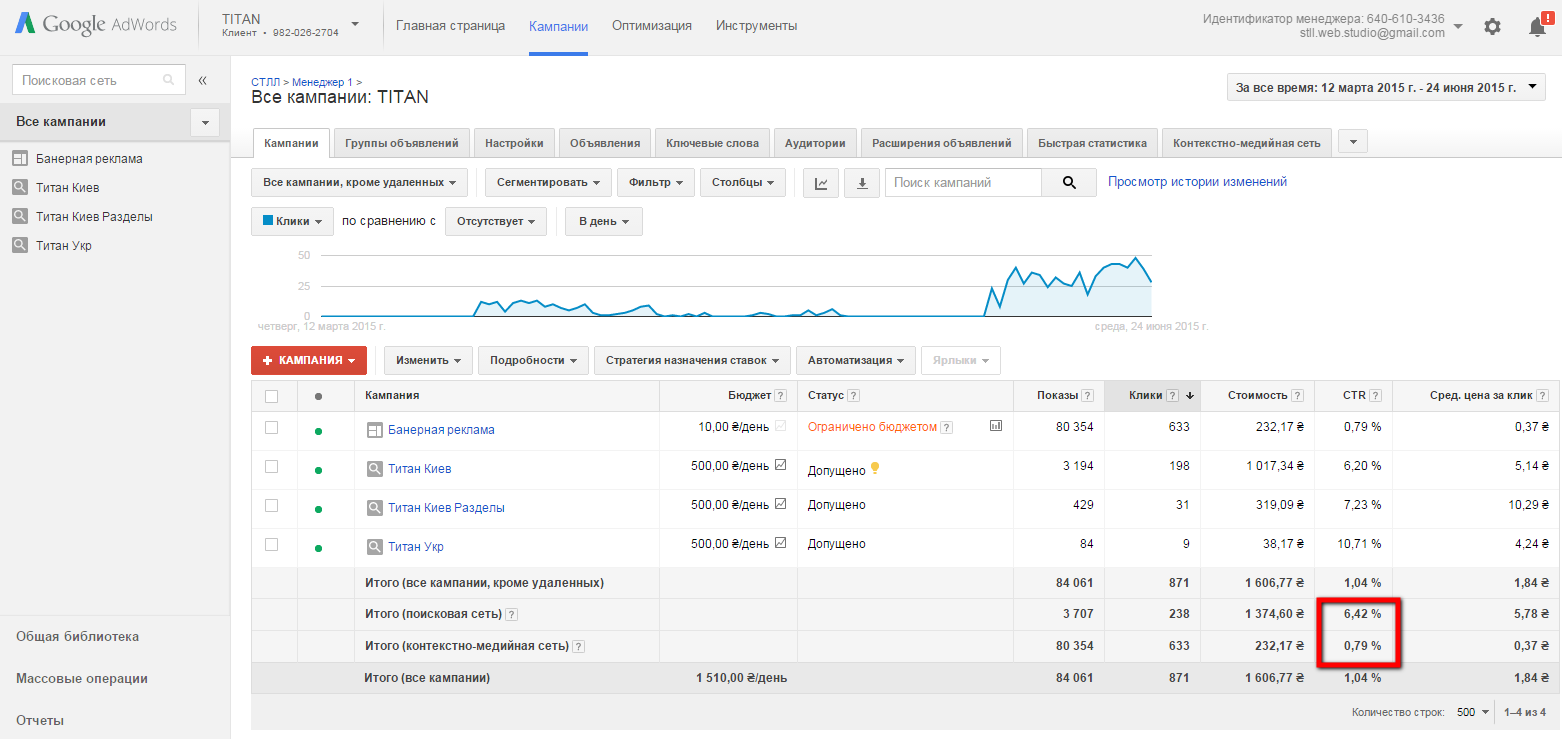Click the campaign search magnifier button
Image resolution: width=1562 pixels, height=739 pixels.
coord(1069,182)
